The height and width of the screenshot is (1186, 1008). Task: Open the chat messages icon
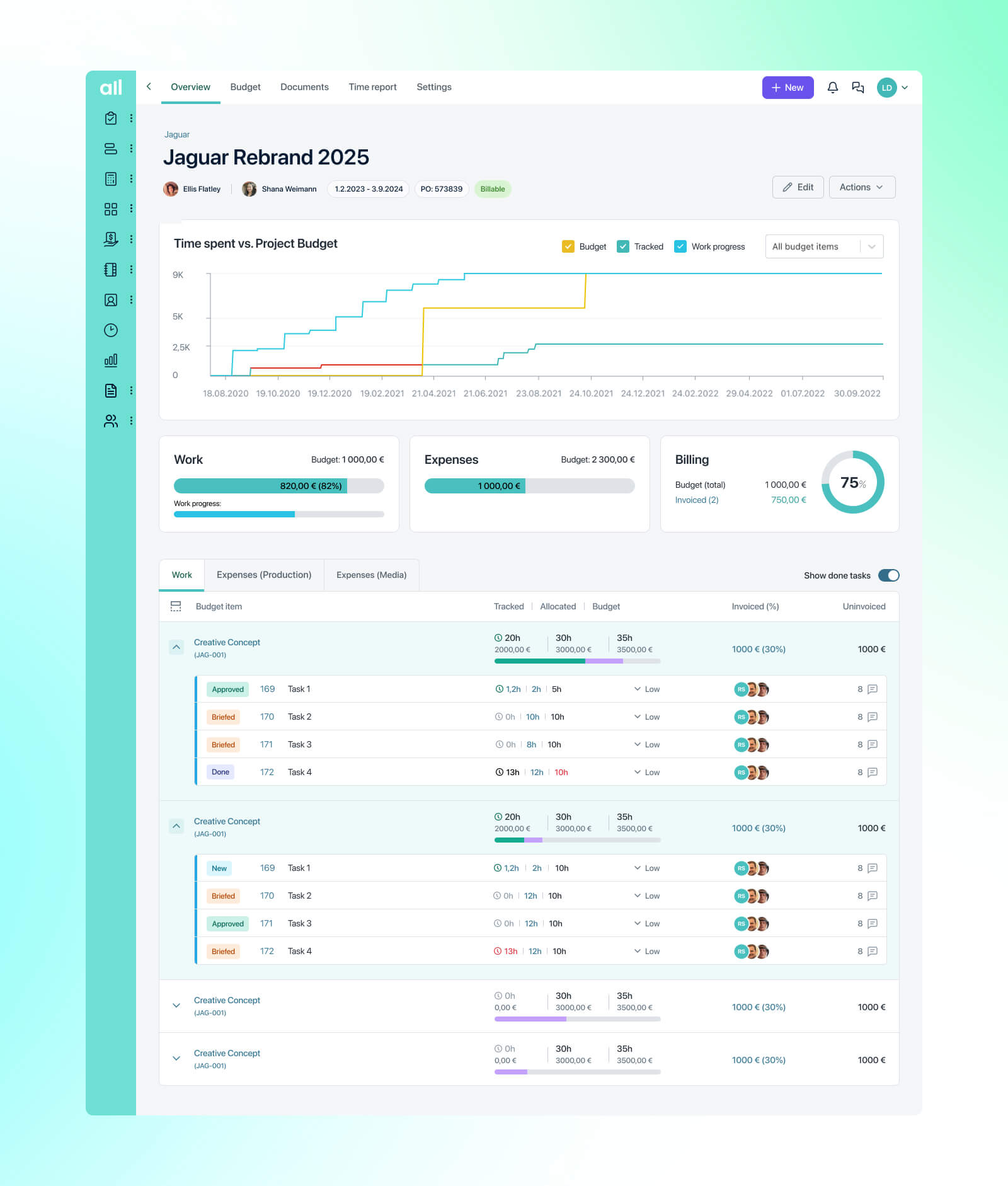point(857,88)
